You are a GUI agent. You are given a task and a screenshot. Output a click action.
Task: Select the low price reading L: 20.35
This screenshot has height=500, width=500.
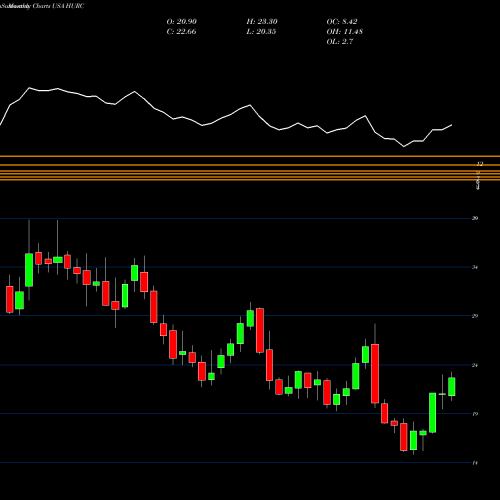(261, 32)
